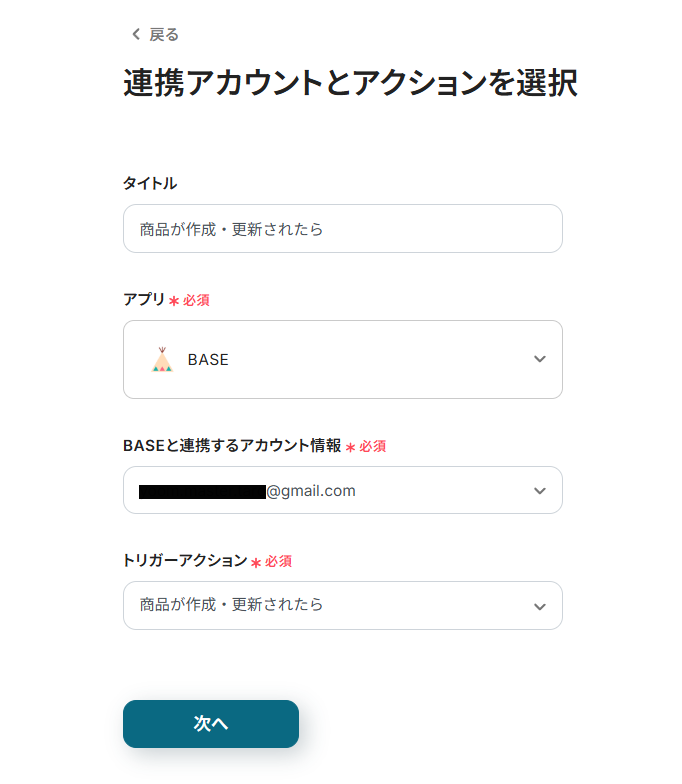
Task: Click the BASEと連携するアカウント情報 label
Action: [232, 446]
